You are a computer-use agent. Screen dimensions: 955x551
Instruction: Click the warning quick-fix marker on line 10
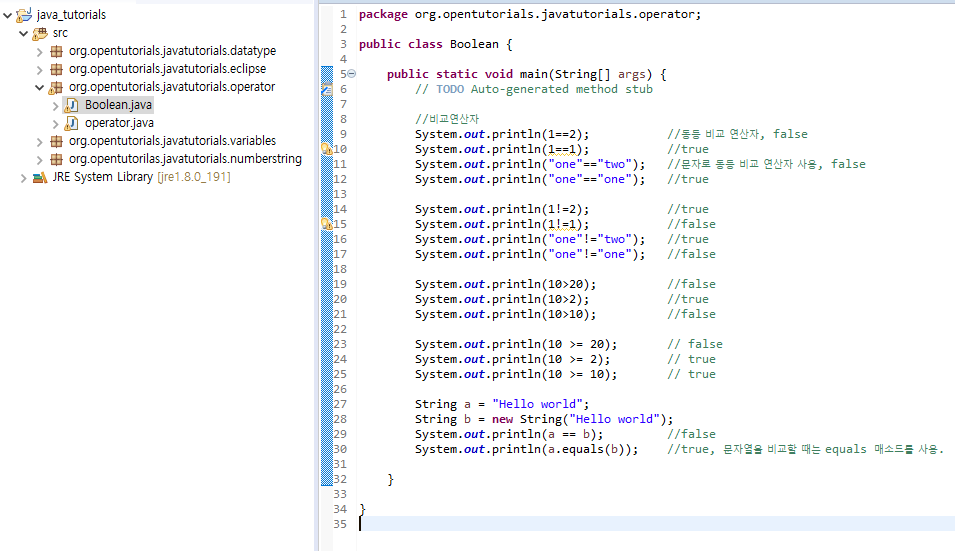(x=326, y=149)
